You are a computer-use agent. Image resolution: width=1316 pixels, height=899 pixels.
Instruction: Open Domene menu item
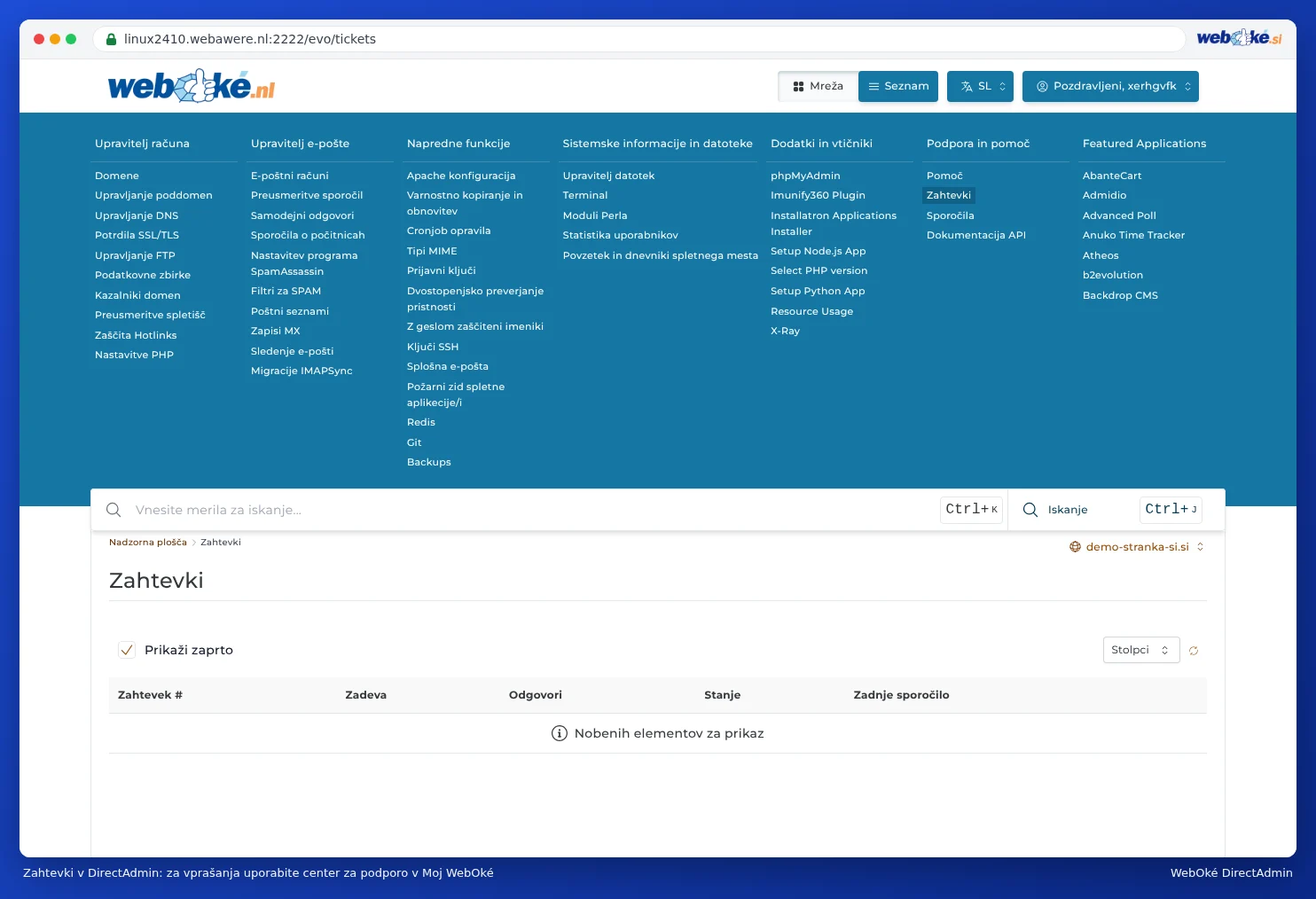[117, 176]
